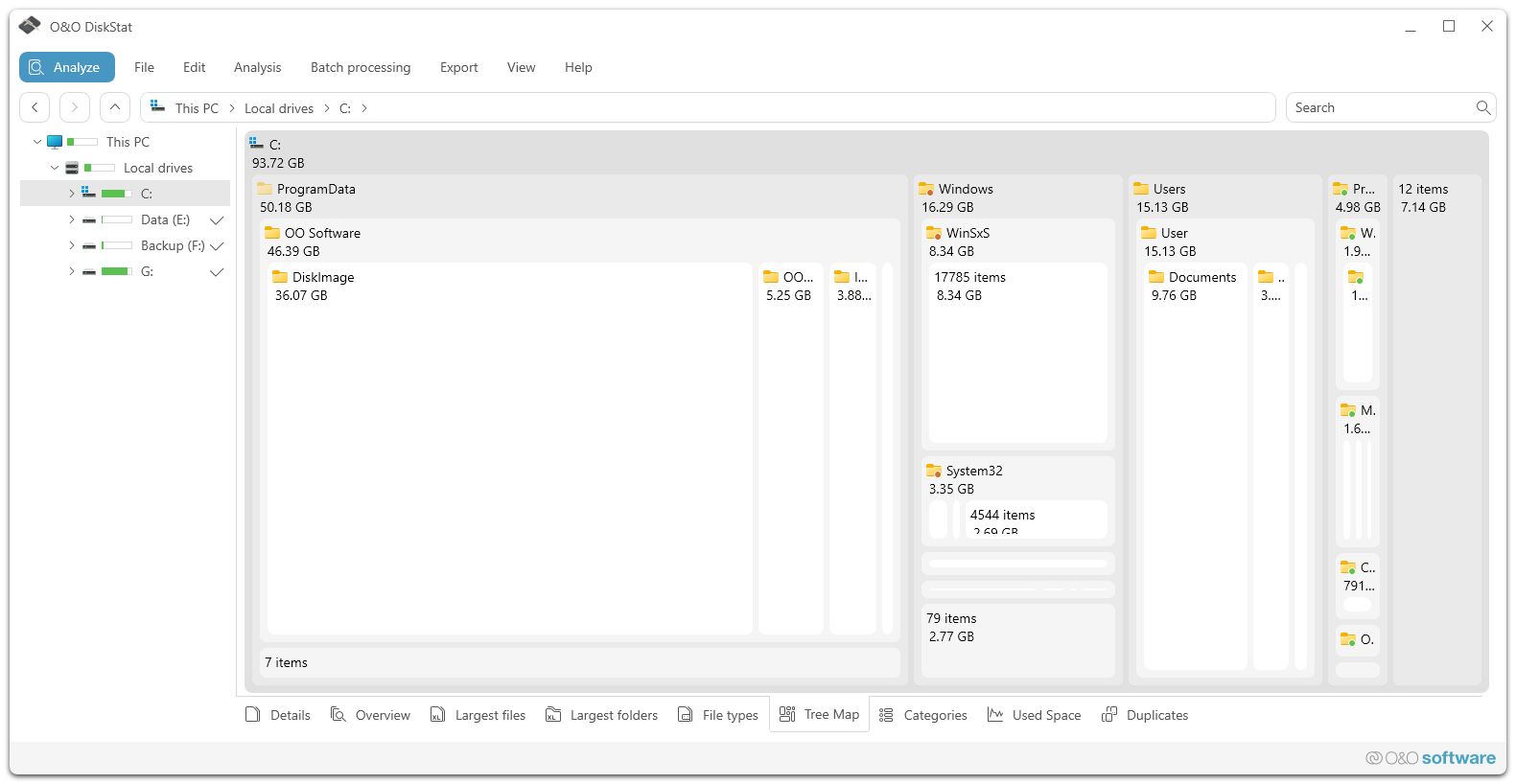Select the G: drive in the tree
Viewport: 1516px width, 784px height.
pyautogui.click(x=147, y=271)
